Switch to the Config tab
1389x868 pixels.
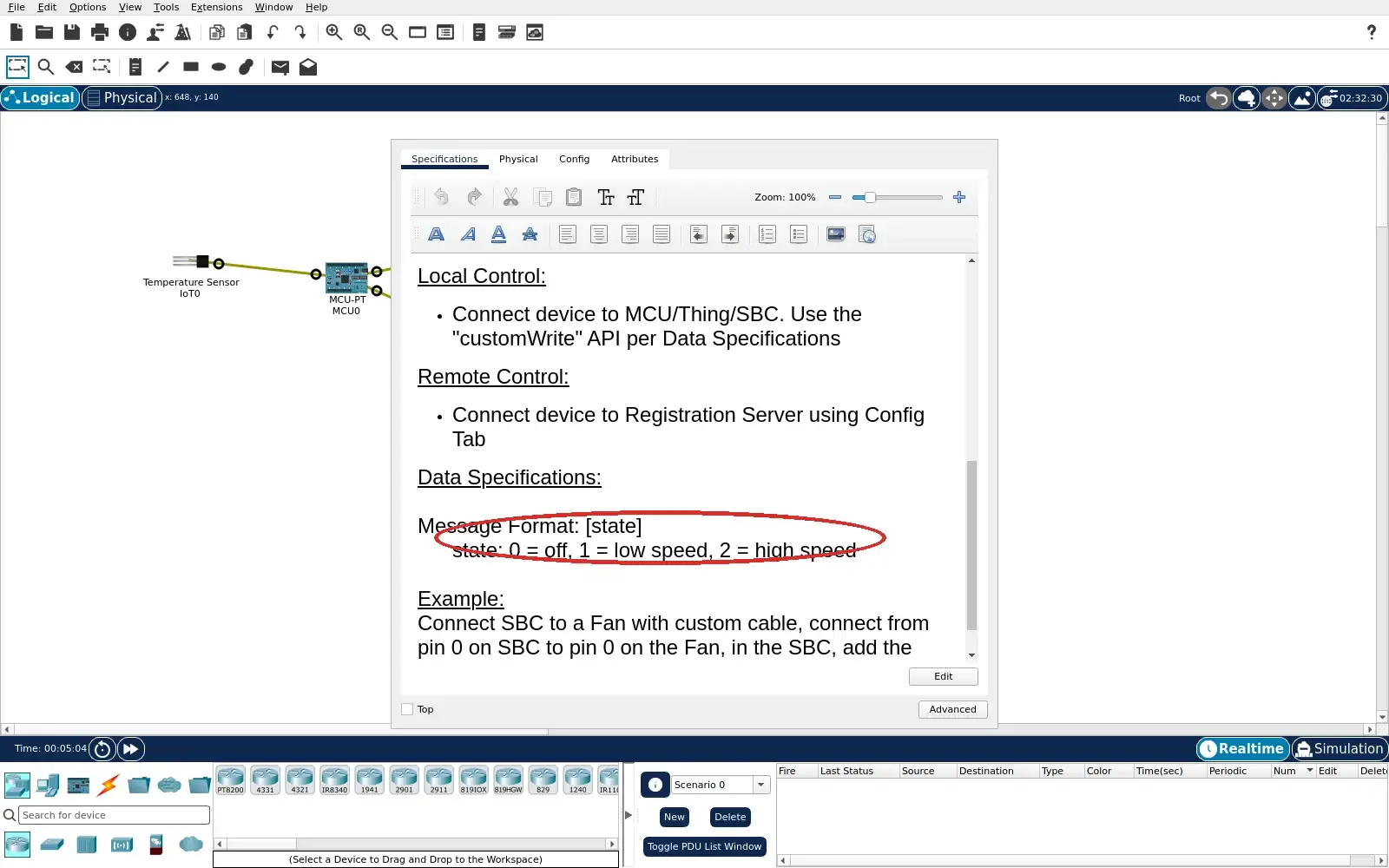click(x=574, y=159)
